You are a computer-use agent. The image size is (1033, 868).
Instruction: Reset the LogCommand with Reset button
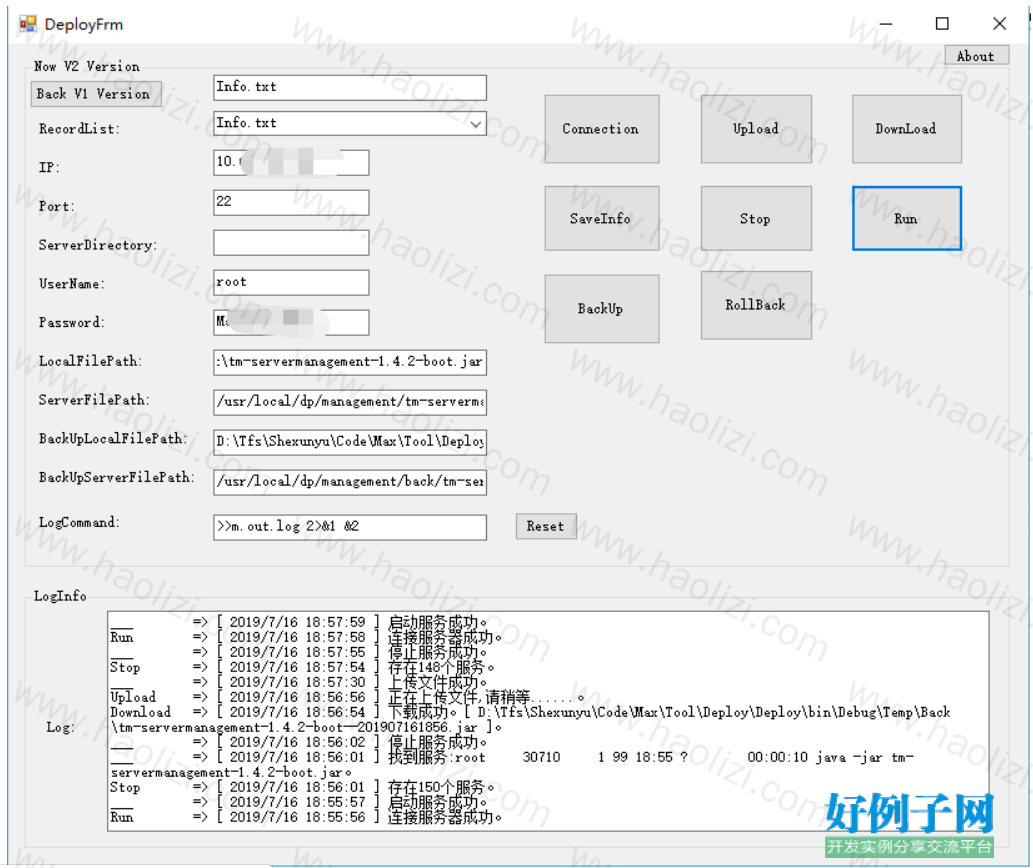(x=546, y=526)
